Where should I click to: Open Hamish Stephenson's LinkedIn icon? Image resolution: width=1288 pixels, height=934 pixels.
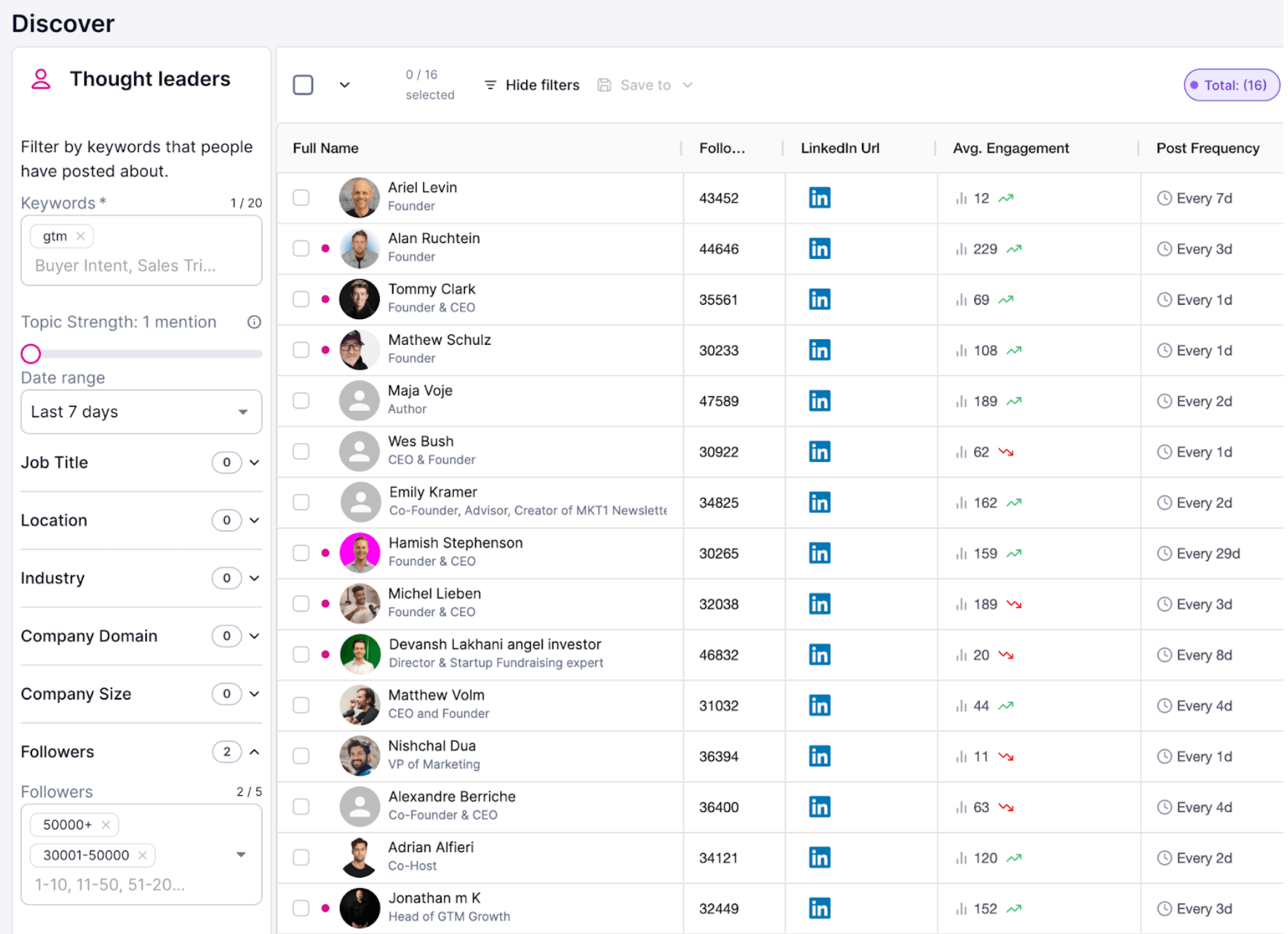point(820,553)
